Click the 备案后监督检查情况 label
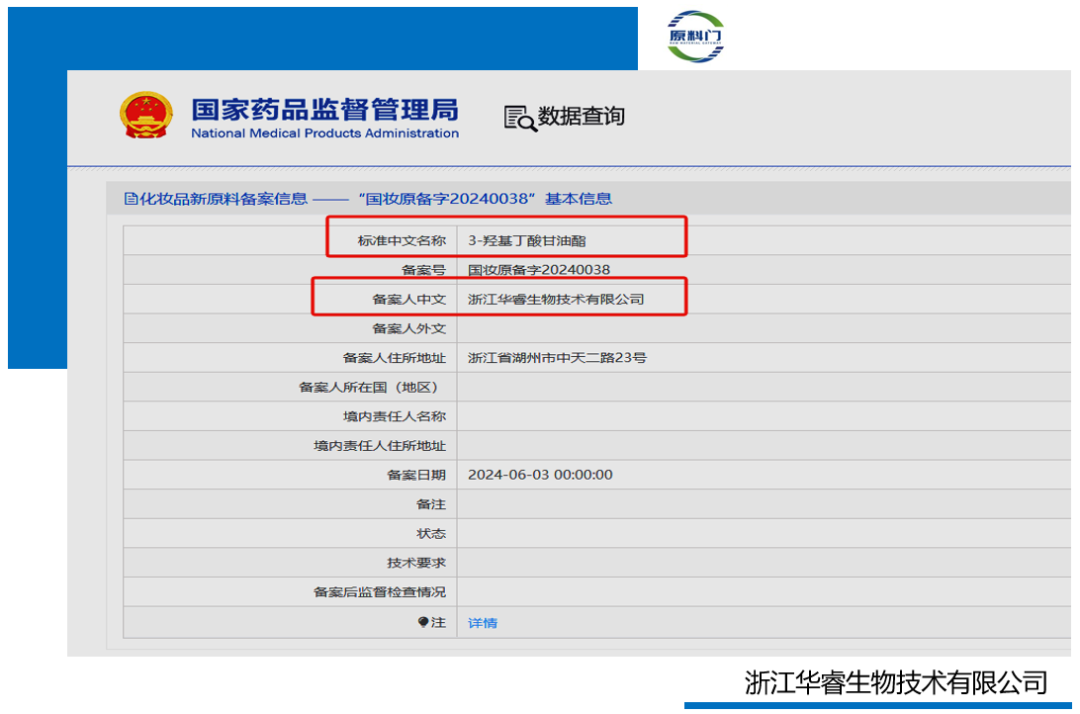Image resolution: width=1080 pixels, height=714 pixels. 380,592
